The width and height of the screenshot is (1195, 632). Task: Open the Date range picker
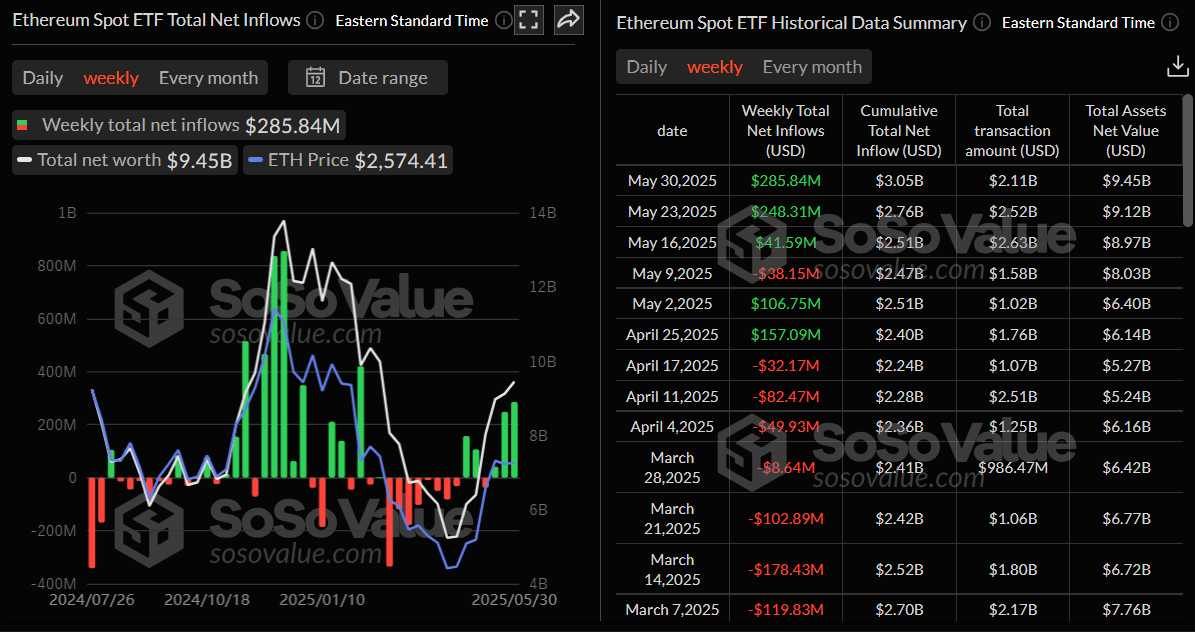click(367, 77)
